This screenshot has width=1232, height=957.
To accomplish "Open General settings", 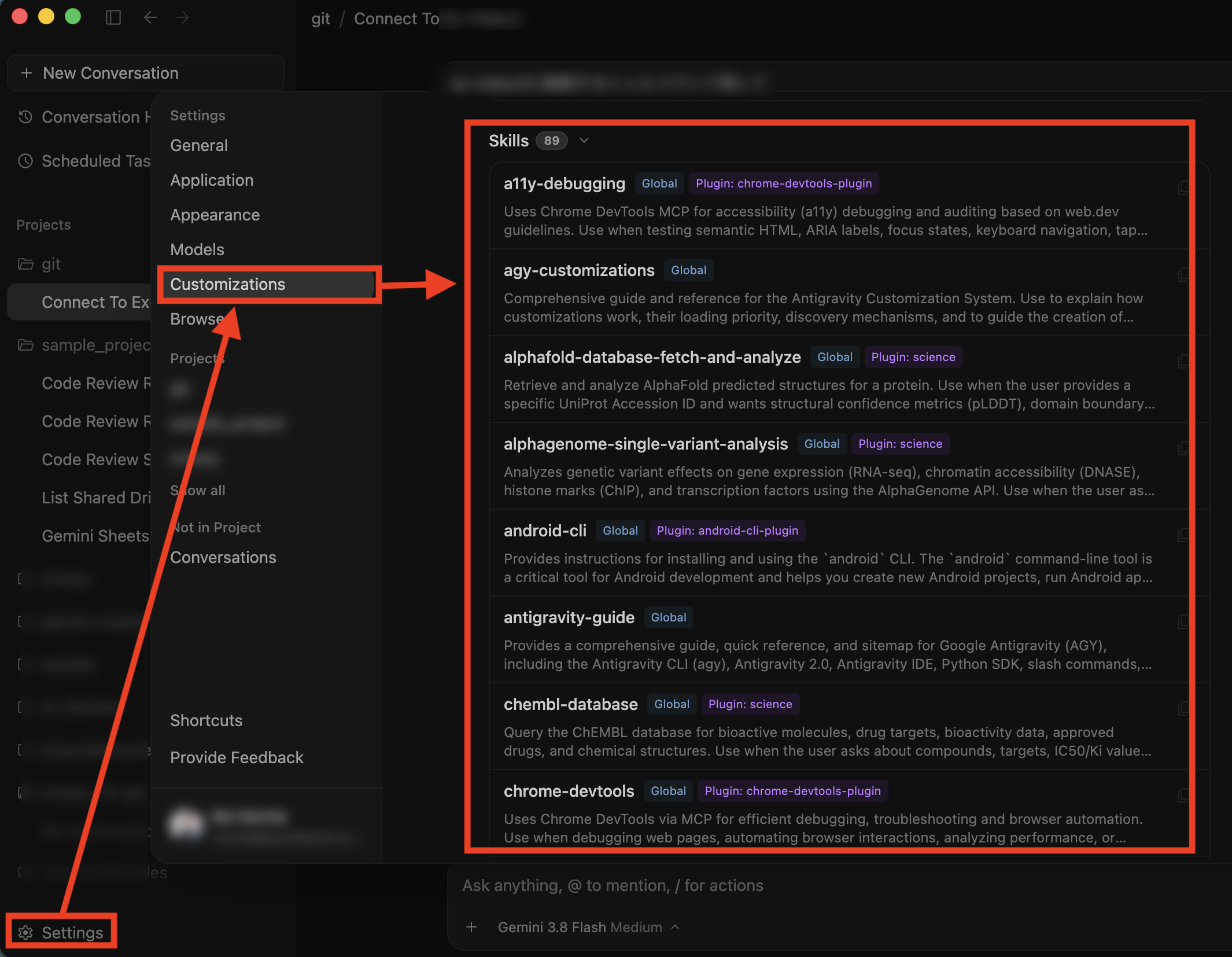I will point(199,145).
